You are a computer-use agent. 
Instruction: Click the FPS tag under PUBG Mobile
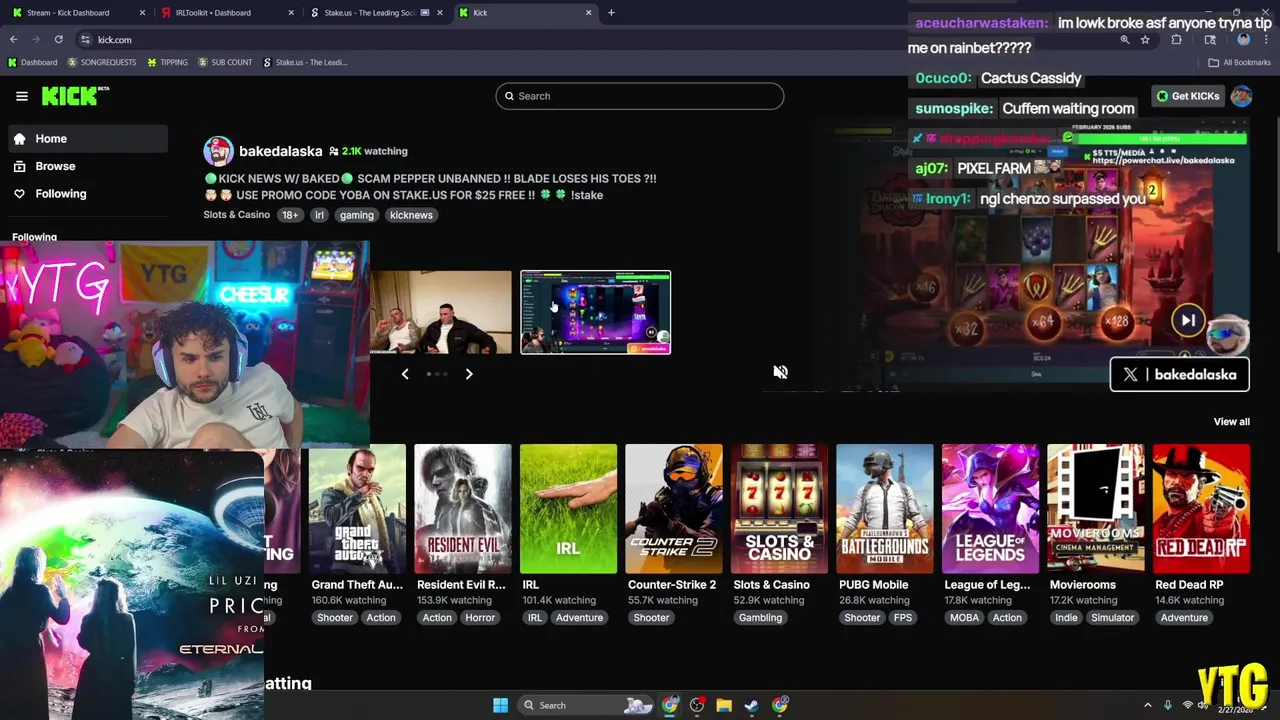point(903,618)
